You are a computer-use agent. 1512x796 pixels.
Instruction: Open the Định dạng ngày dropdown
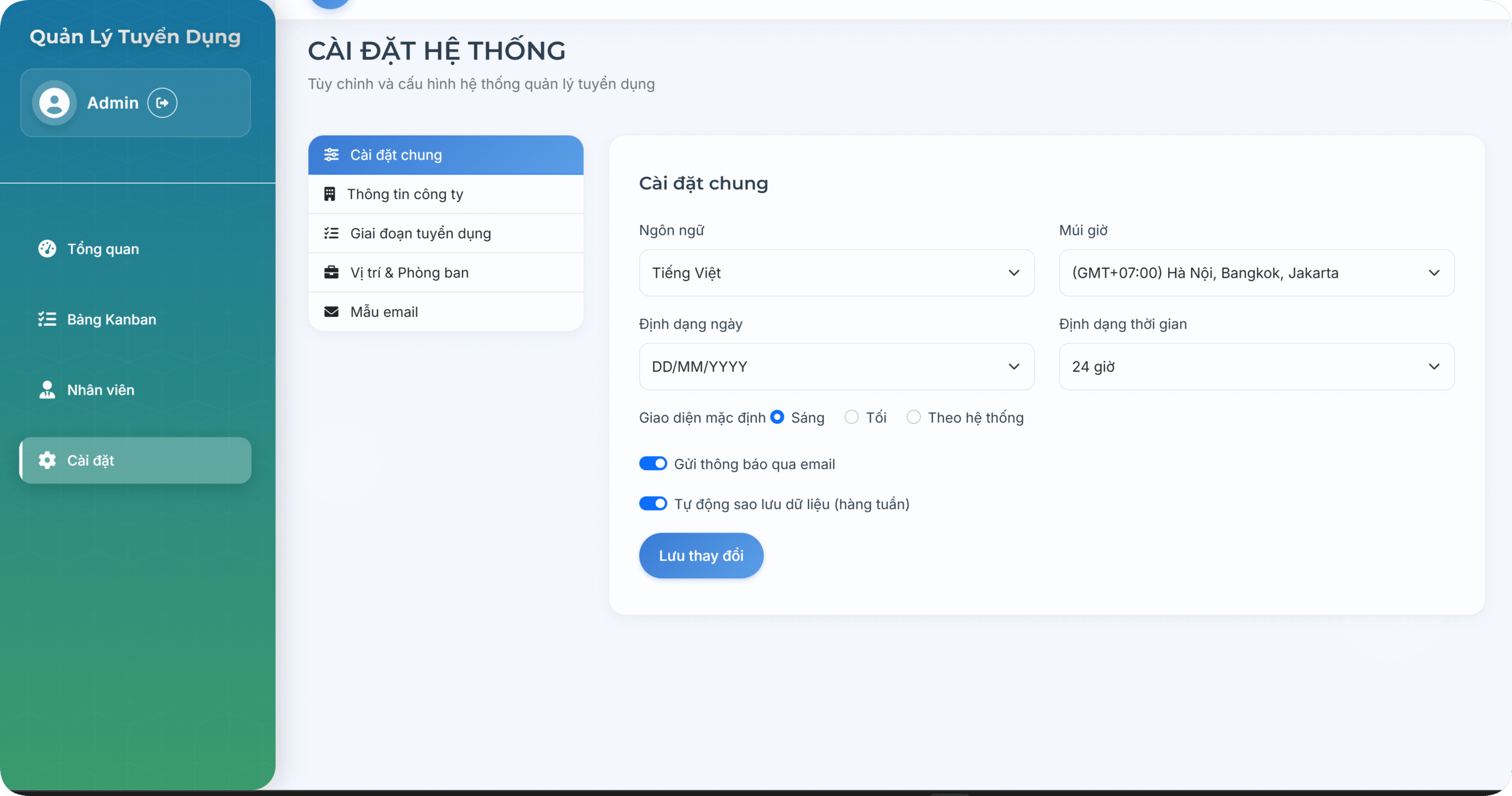click(x=836, y=366)
